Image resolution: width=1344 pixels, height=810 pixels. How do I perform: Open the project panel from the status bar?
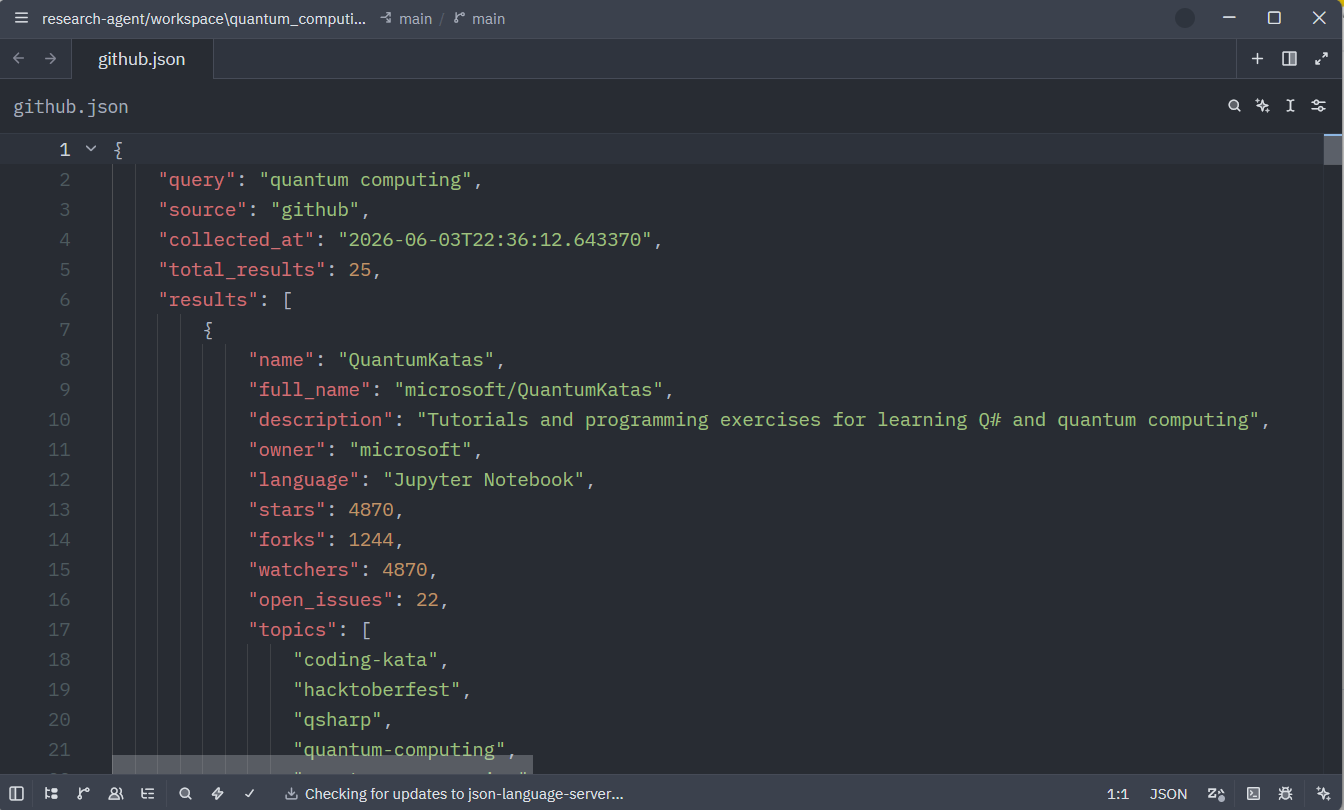51,794
